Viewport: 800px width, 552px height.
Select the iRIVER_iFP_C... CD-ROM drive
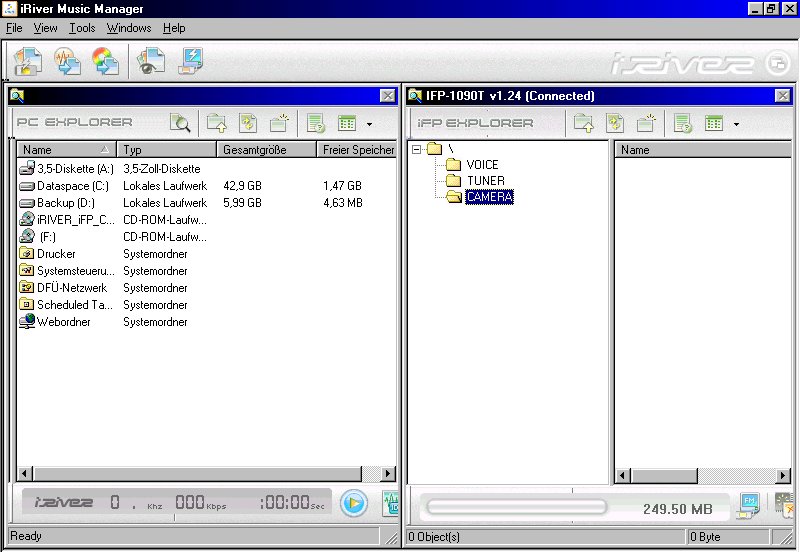tap(66, 220)
